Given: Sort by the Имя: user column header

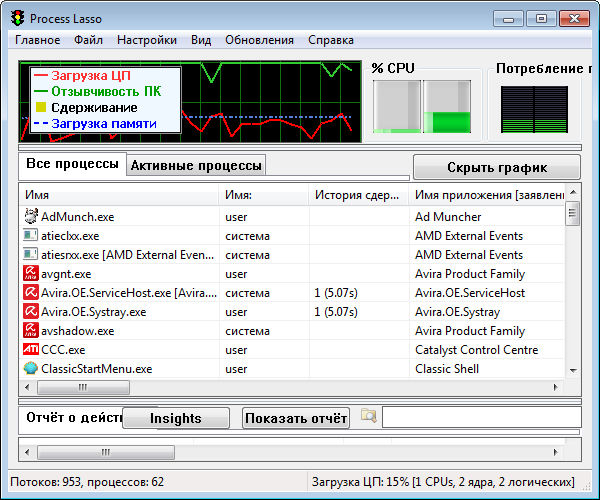Looking at the screenshot, I should coord(264,195).
